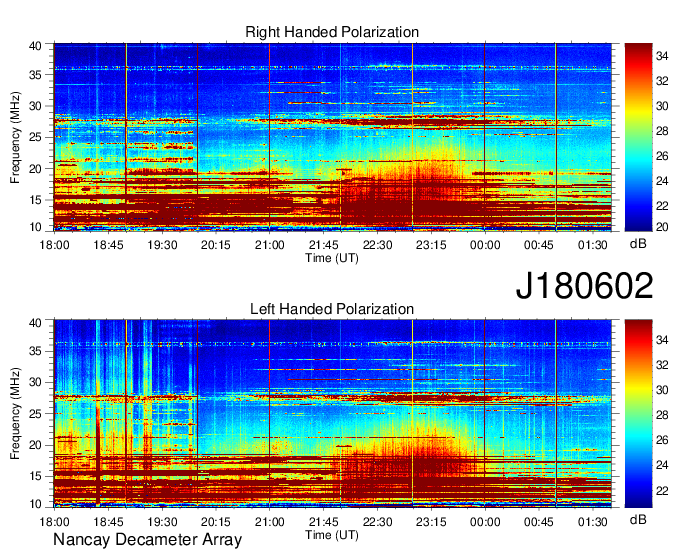Click 22:30 time tick on Left Handed plot
The image size is (680, 552).
coord(377,522)
